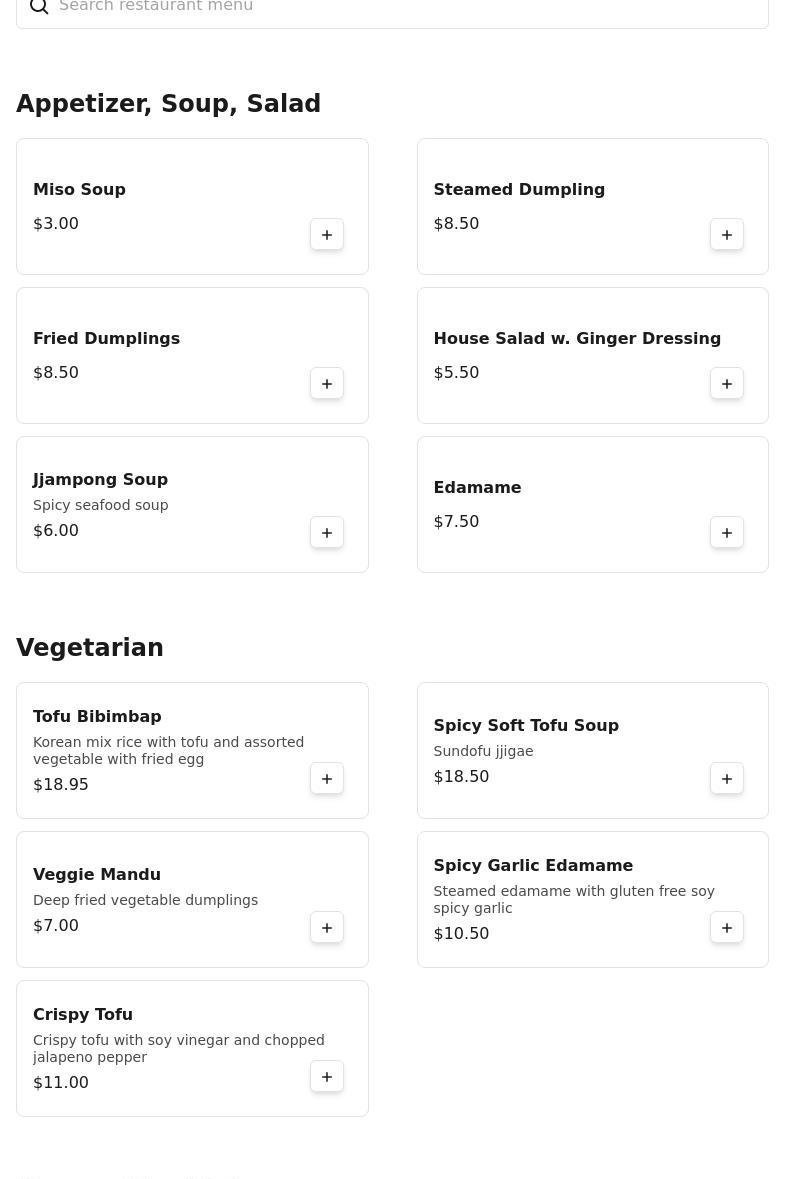
Task: Add Edamame to the order
Action: coord(727,533)
